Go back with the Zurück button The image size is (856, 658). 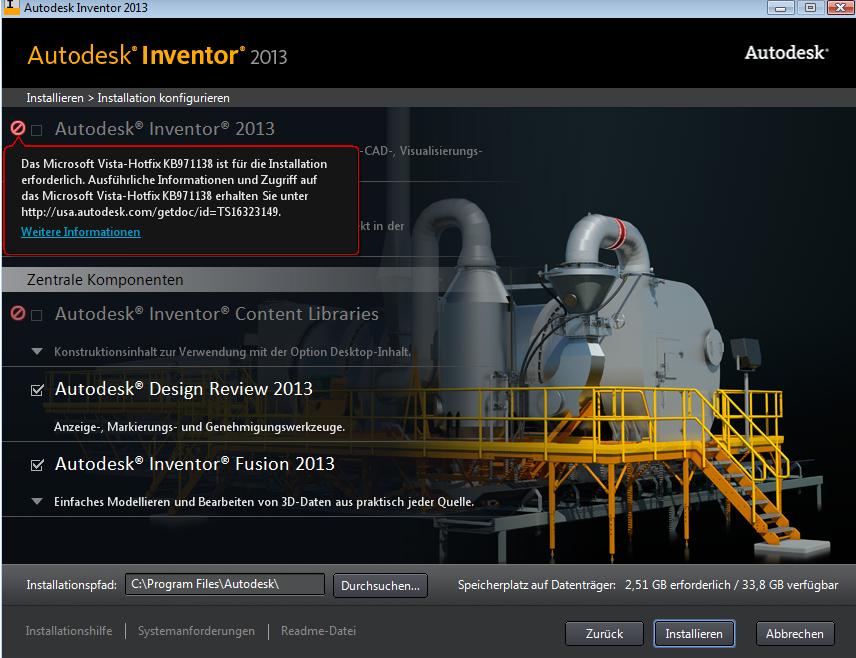pyautogui.click(x=604, y=633)
